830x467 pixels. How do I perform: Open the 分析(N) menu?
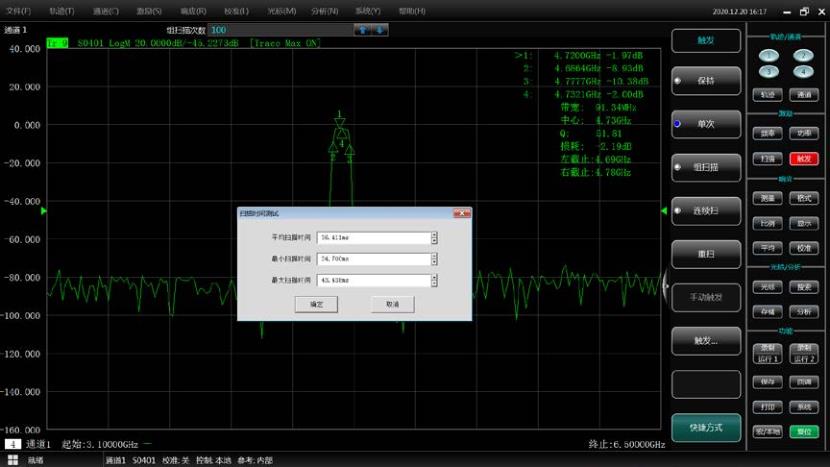point(324,11)
